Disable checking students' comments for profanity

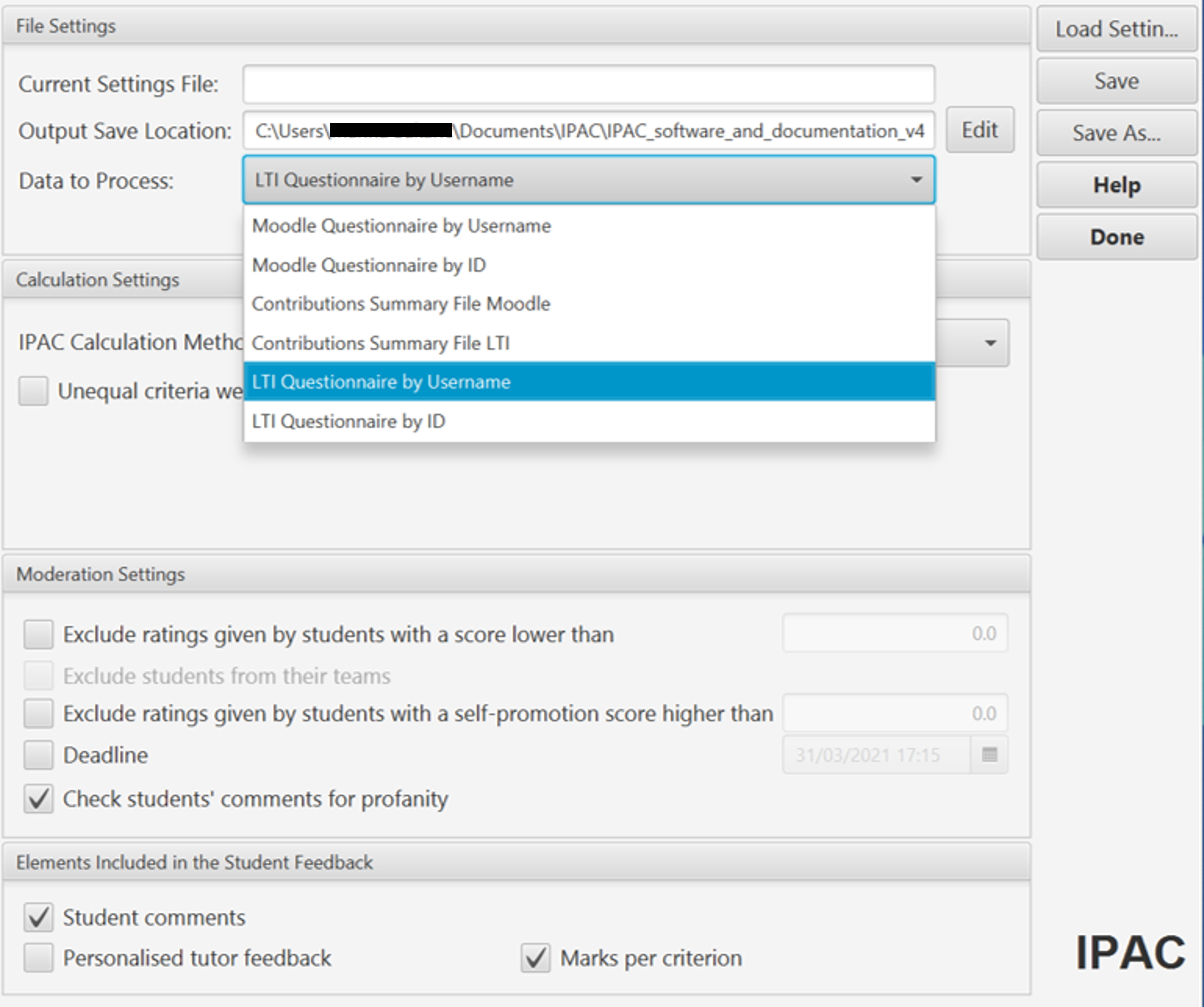click(x=38, y=797)
